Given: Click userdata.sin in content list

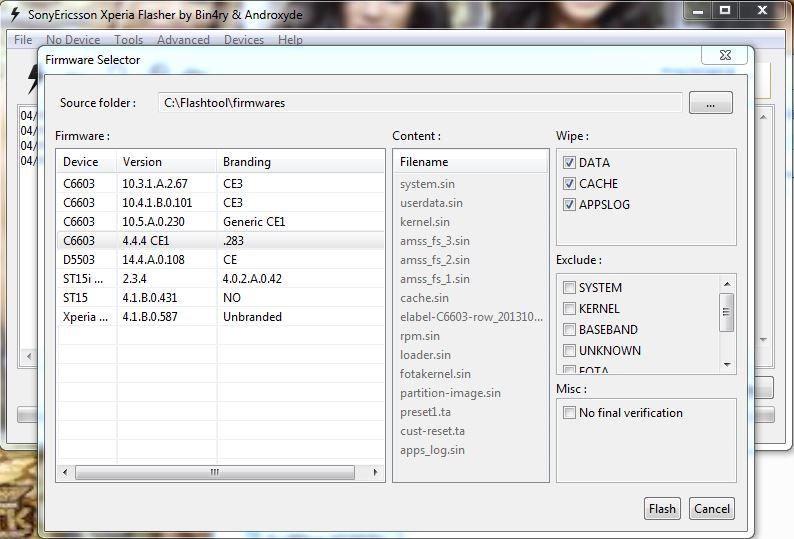Looking at the screenshot, I should 431,203.
